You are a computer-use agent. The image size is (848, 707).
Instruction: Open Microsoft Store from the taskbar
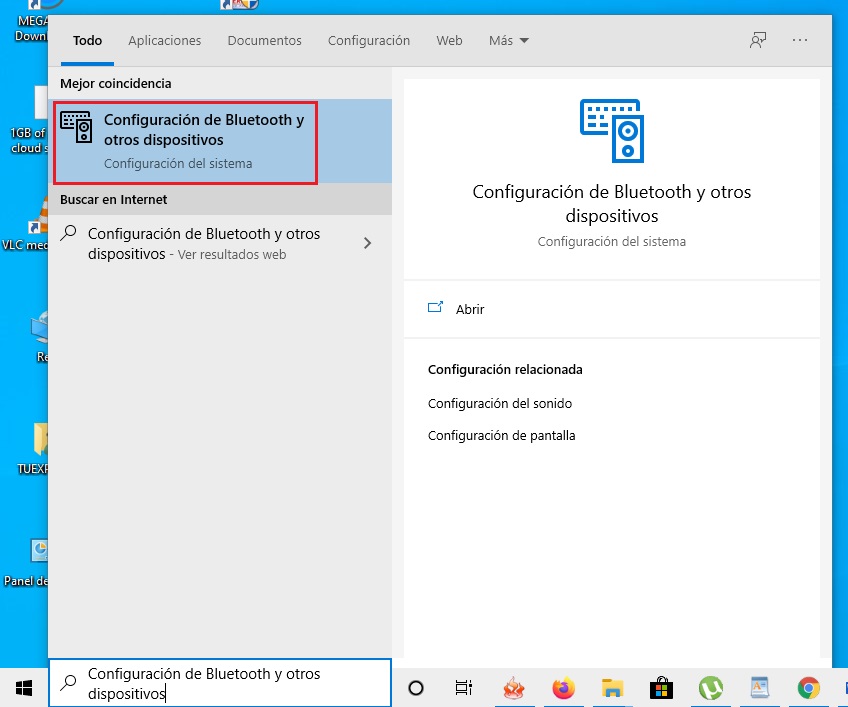(661, 687)
